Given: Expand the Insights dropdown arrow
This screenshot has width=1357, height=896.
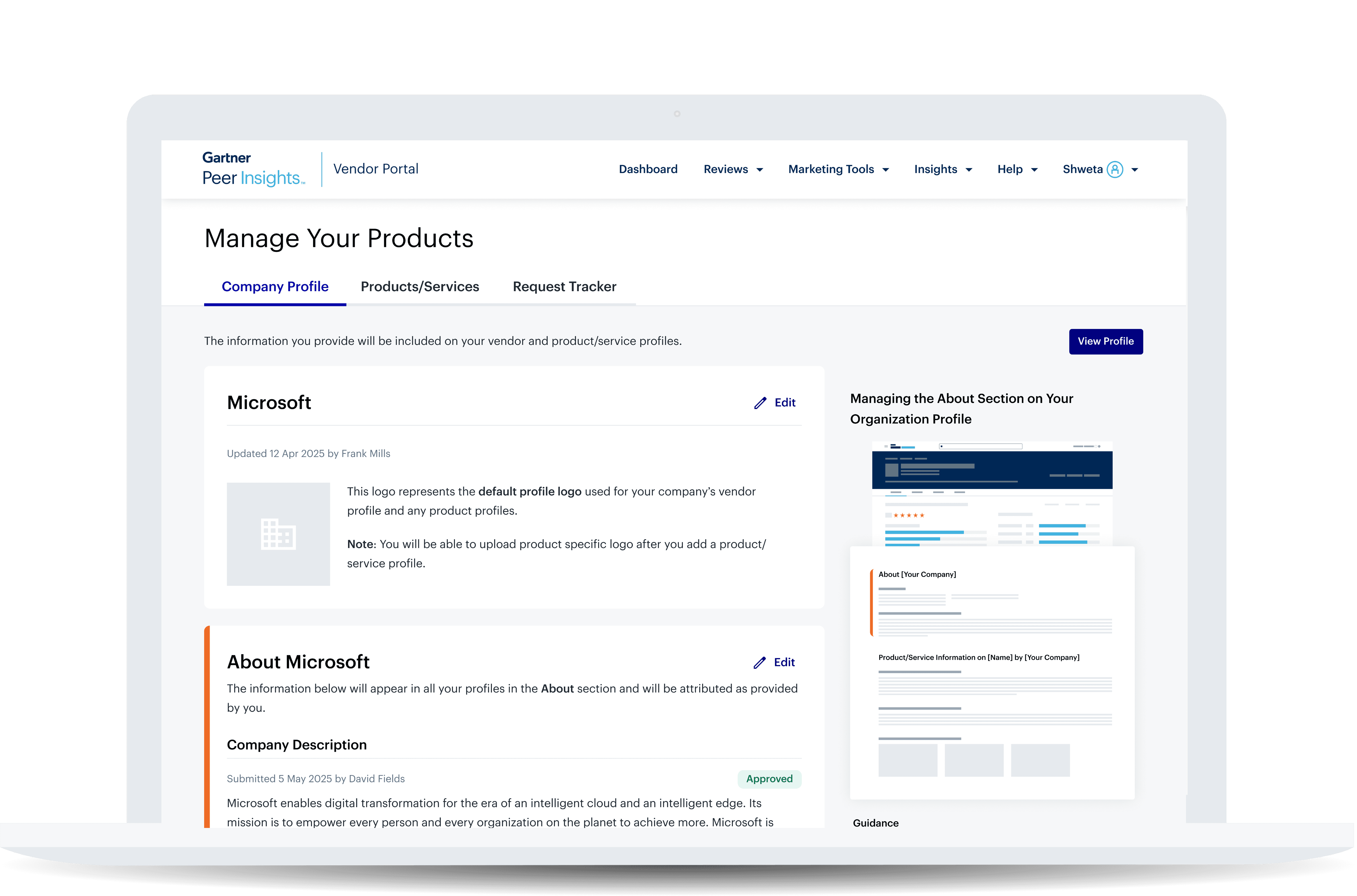Looking at the screenshot, I should pos(969,170).
